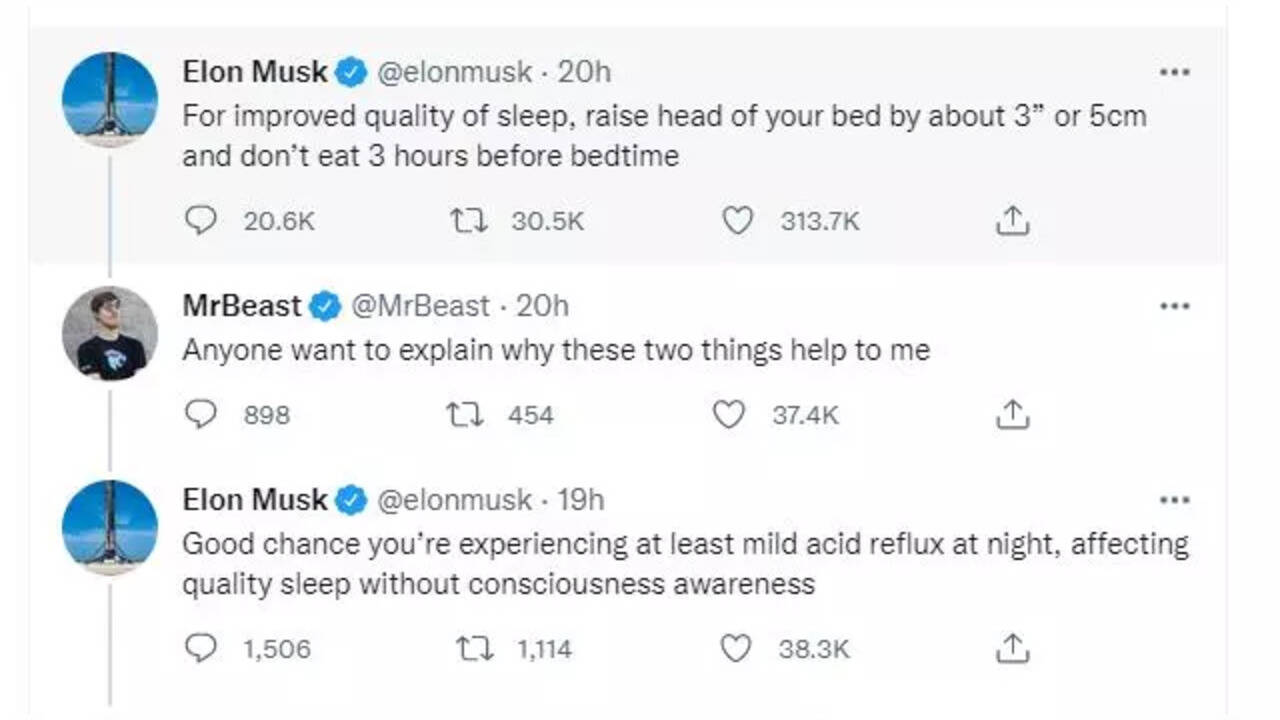The height and width of the screenshot is (720, 1280).
Task: Open the share icon on the sleep advice tweet
Action: click(x=1013, y=220)
